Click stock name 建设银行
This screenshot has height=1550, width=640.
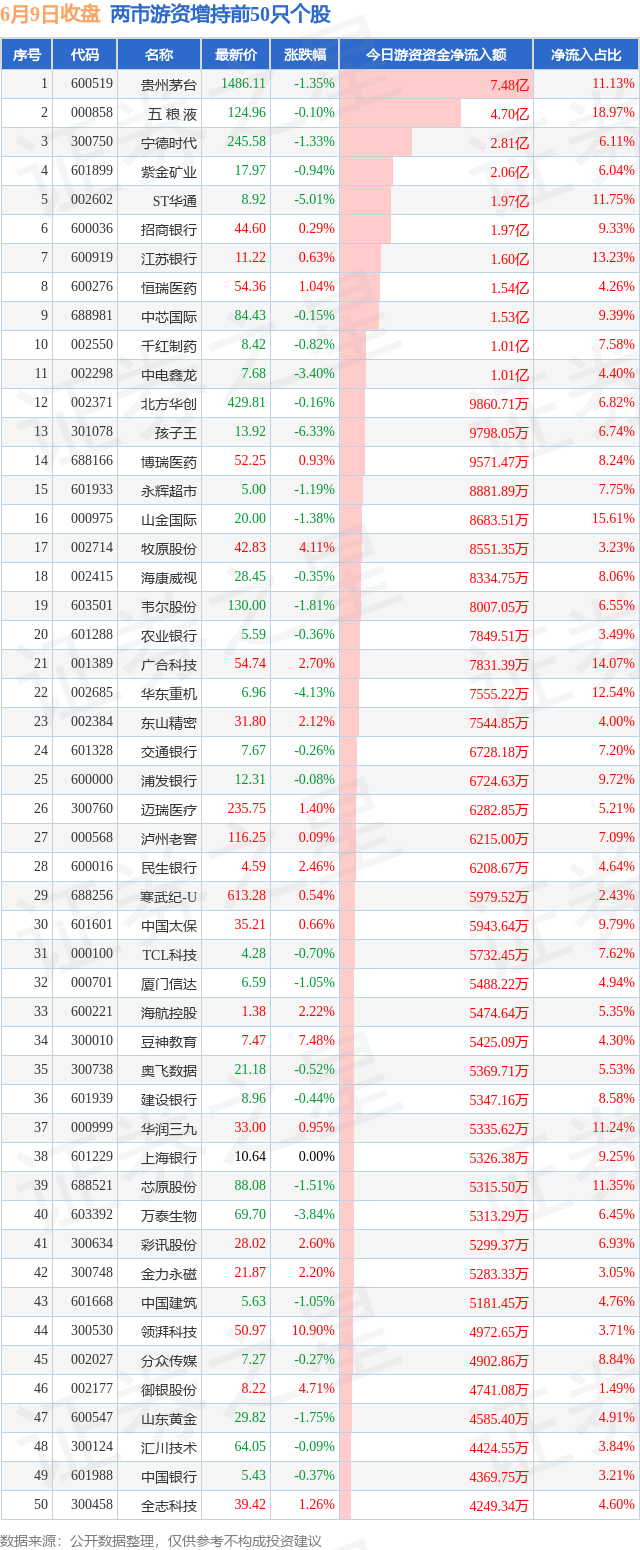(x=169, y=1100)
